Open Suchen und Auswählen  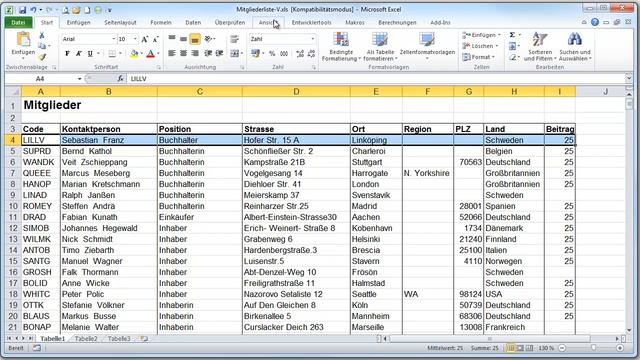575,47
